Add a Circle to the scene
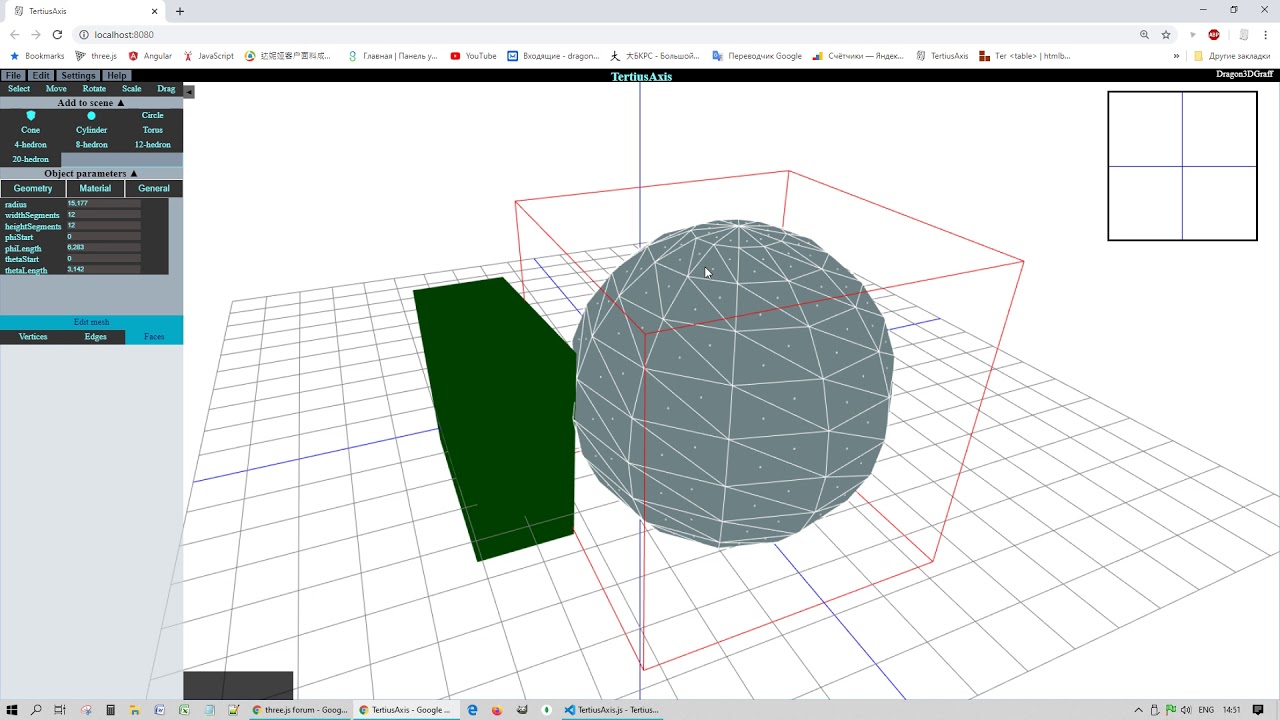 [152, 116]
